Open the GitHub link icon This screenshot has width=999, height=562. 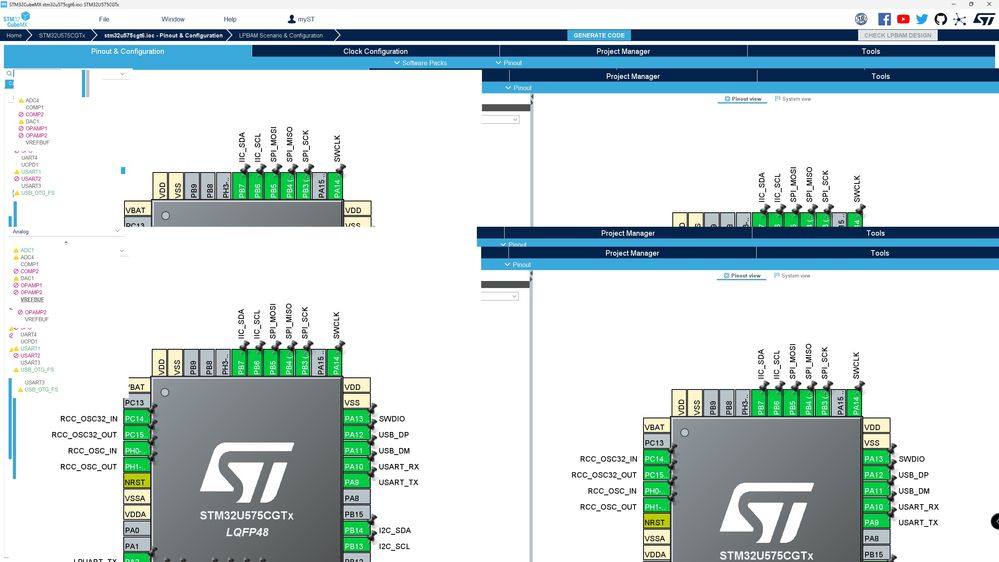pos(940,19)
